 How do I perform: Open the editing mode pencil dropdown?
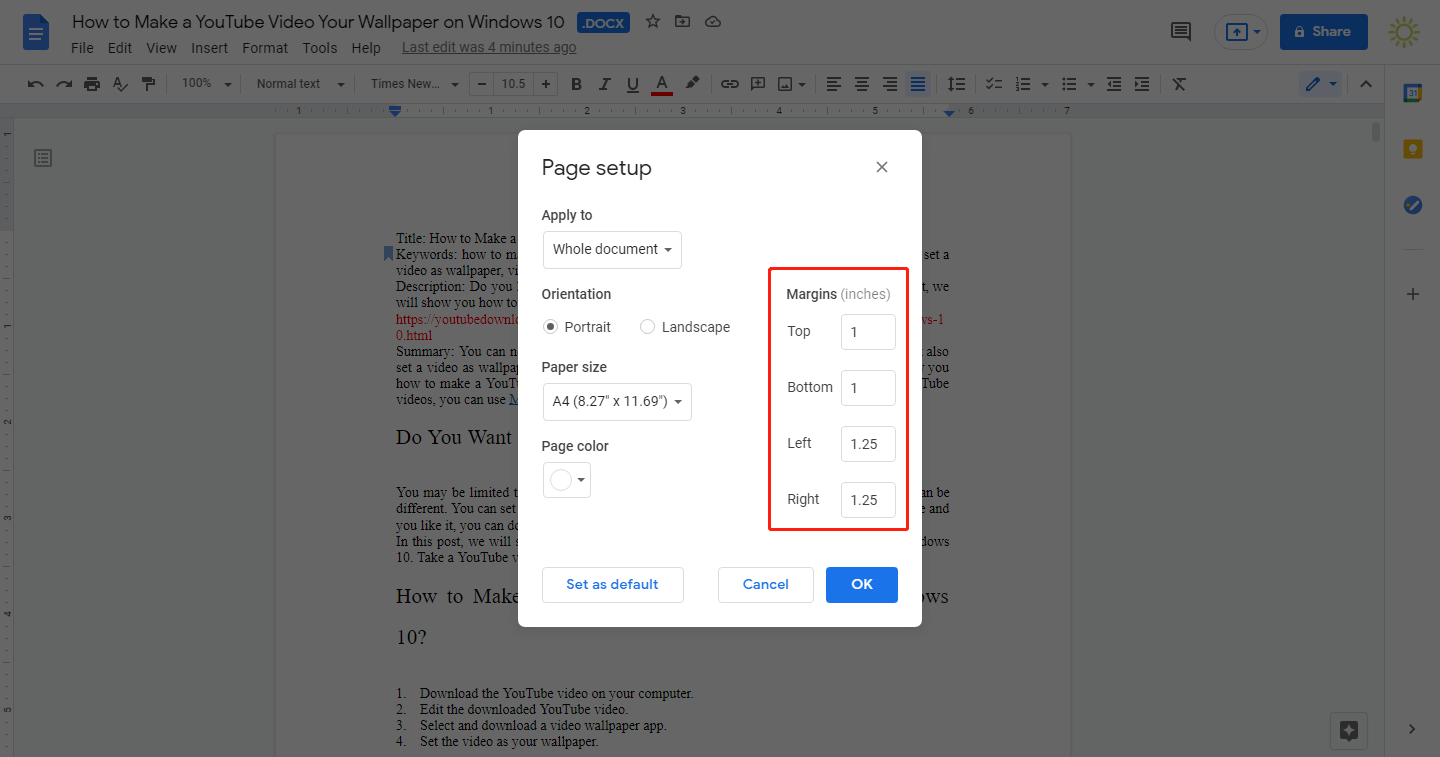[x=1321, y=84]
